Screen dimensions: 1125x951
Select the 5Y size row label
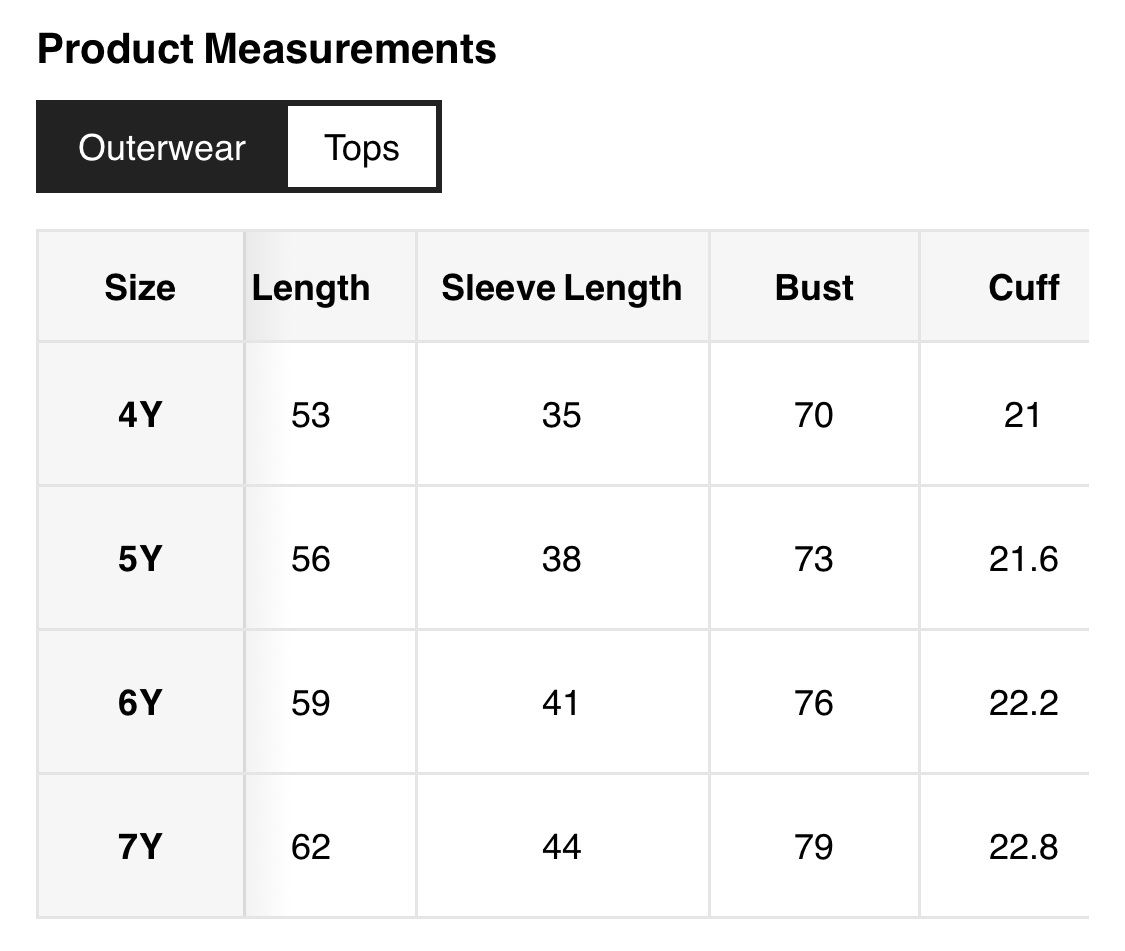(140, 558)
